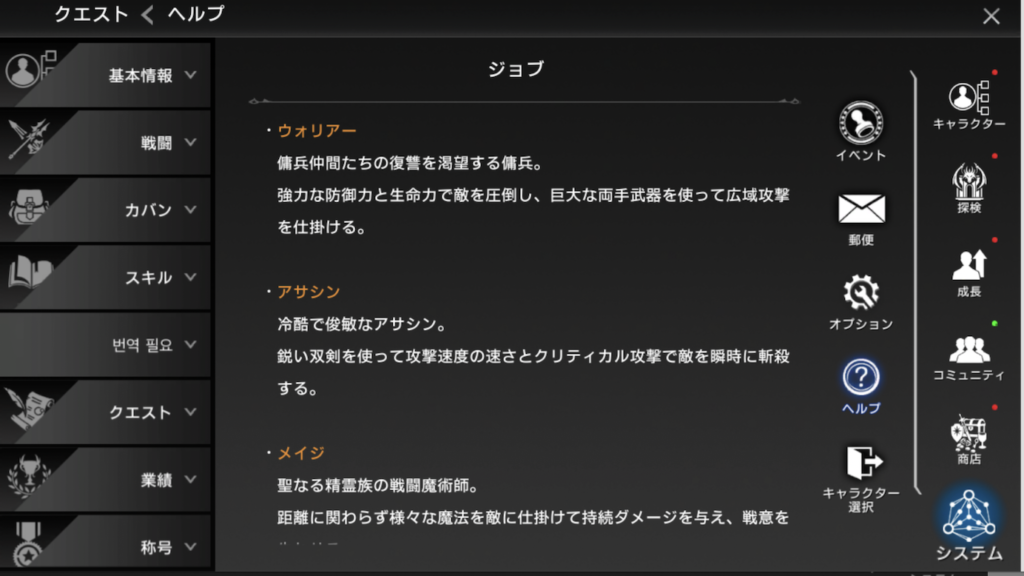Open the キャラクター menu icon
The image size is (1024, 576).
(x=969, y=98)
